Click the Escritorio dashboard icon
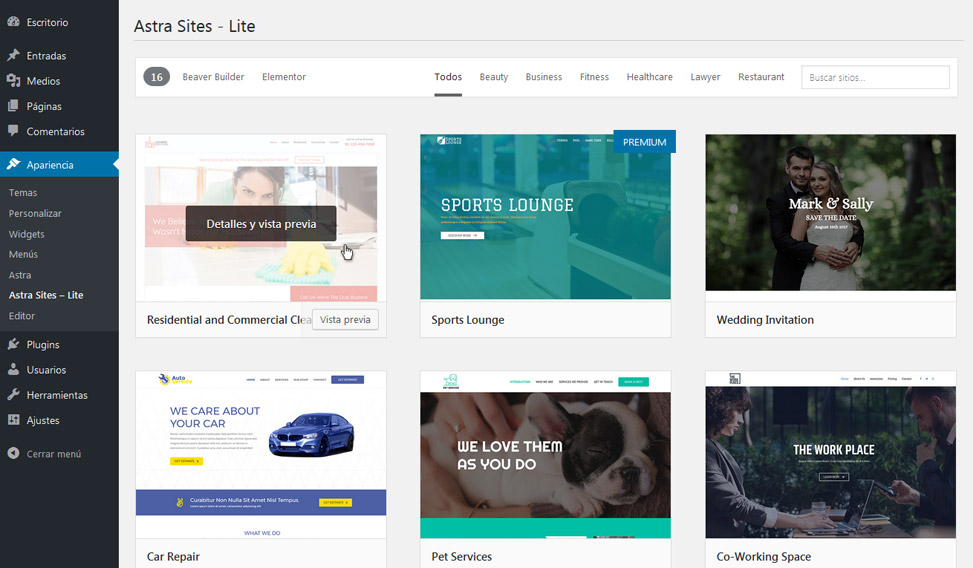This screenshot has width=973, height=568. [13, 21]
